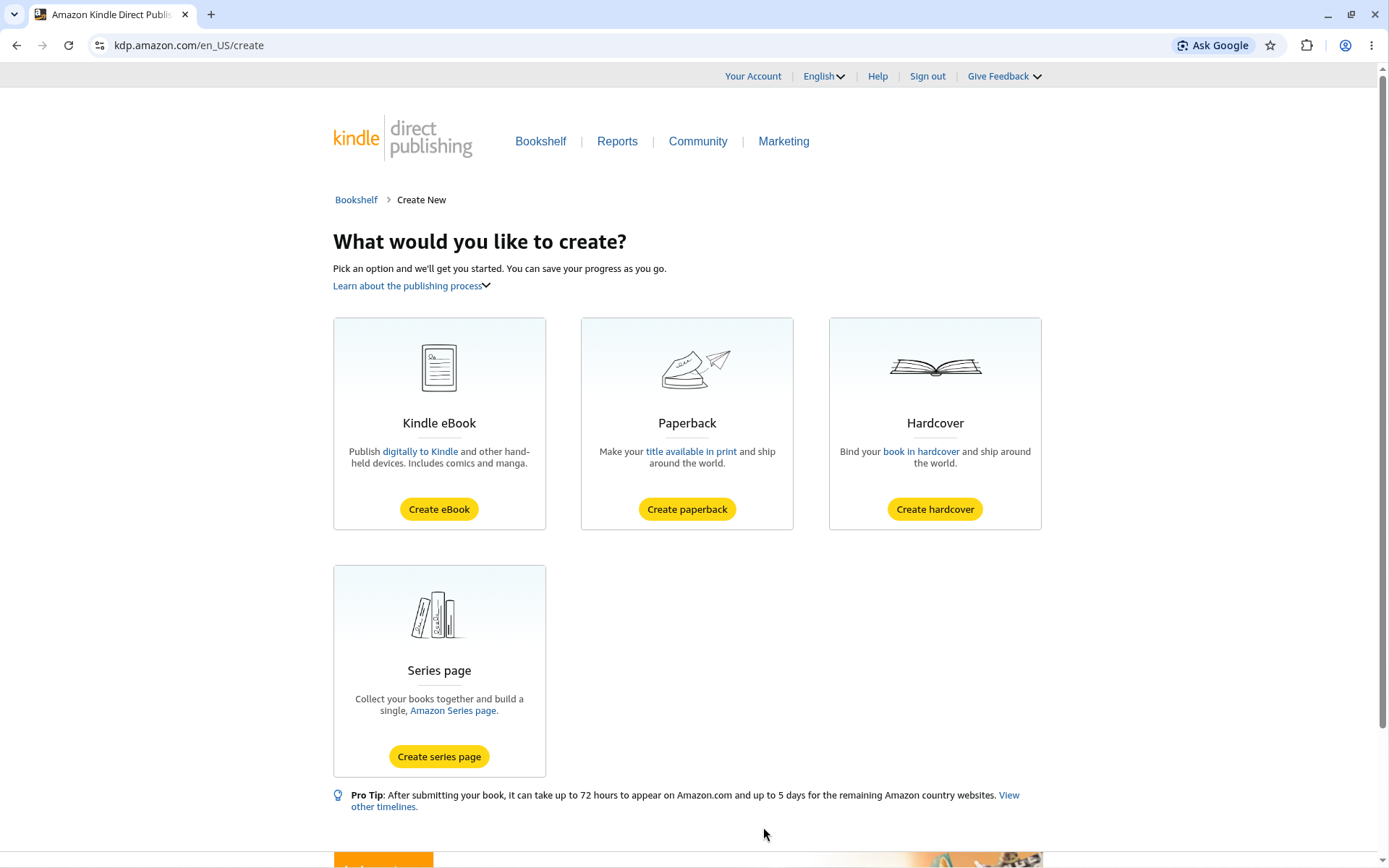Open the Help link
This screenshot has width=1389, height=868.
878,77
